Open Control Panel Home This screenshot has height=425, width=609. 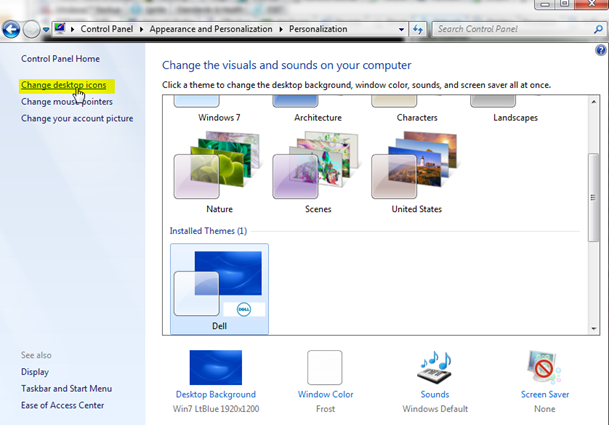[x=60, y=59]
